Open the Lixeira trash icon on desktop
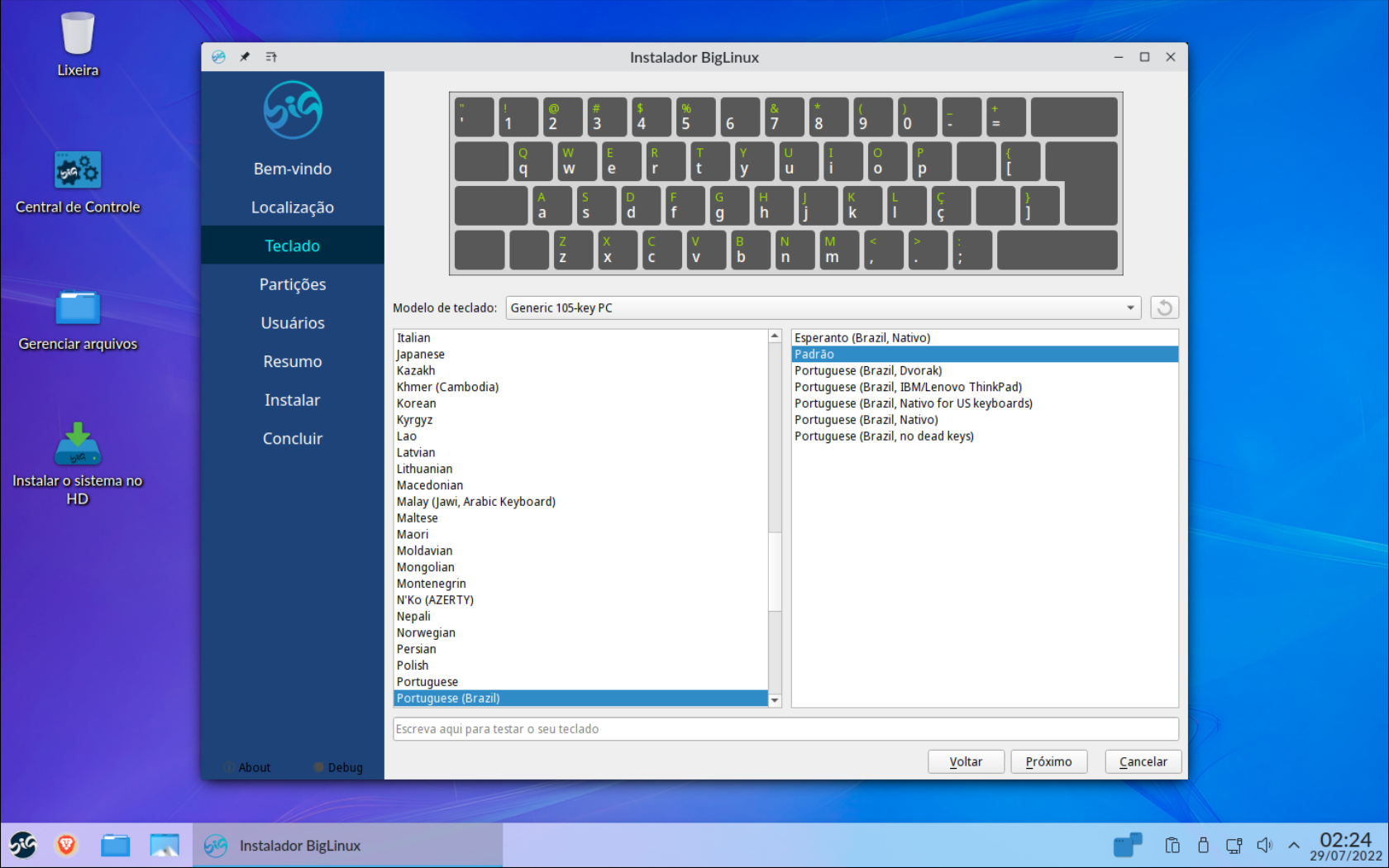This screenshot has height=868, width=1389. pos(78,34)
